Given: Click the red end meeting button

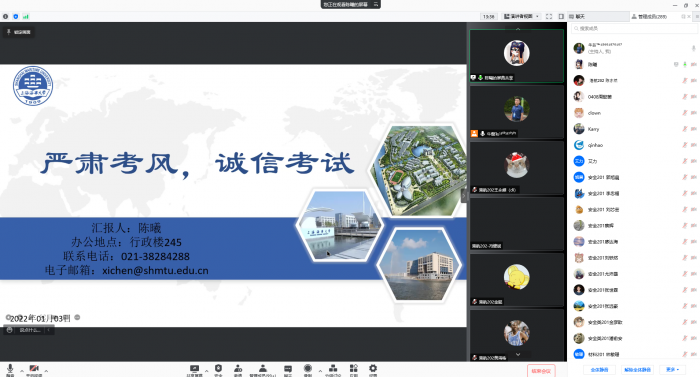Looking at the screenshot, I should pyautogui.click(x=541, y=371).
